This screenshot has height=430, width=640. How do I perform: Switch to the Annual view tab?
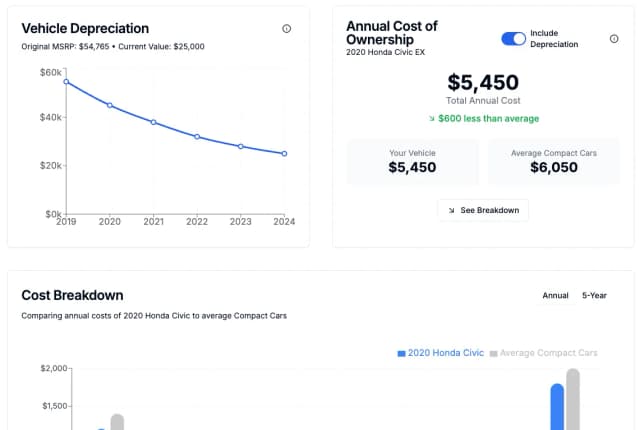[x=555, y=295]
